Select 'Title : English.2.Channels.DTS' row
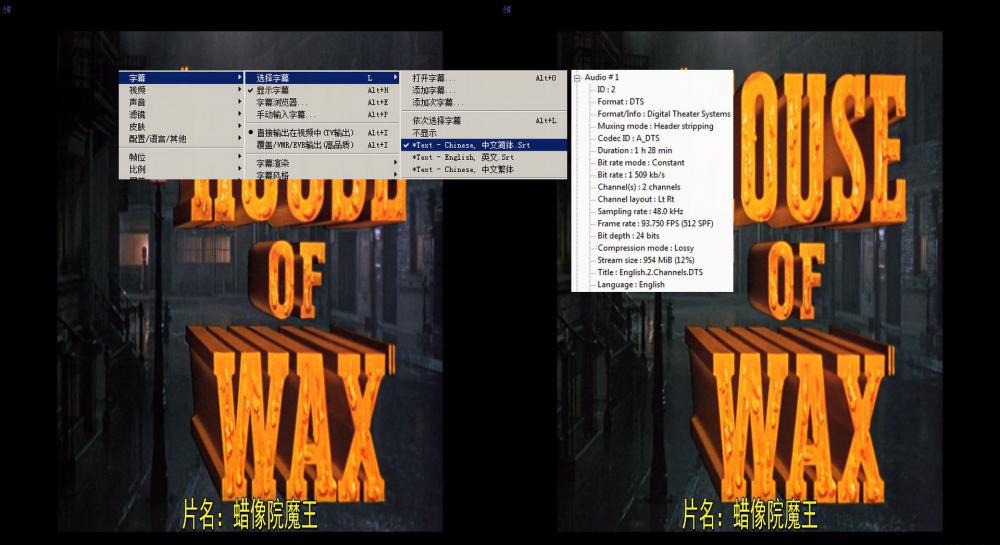The width and height of the screenshot is (1000, 545). tap(650, 272)
